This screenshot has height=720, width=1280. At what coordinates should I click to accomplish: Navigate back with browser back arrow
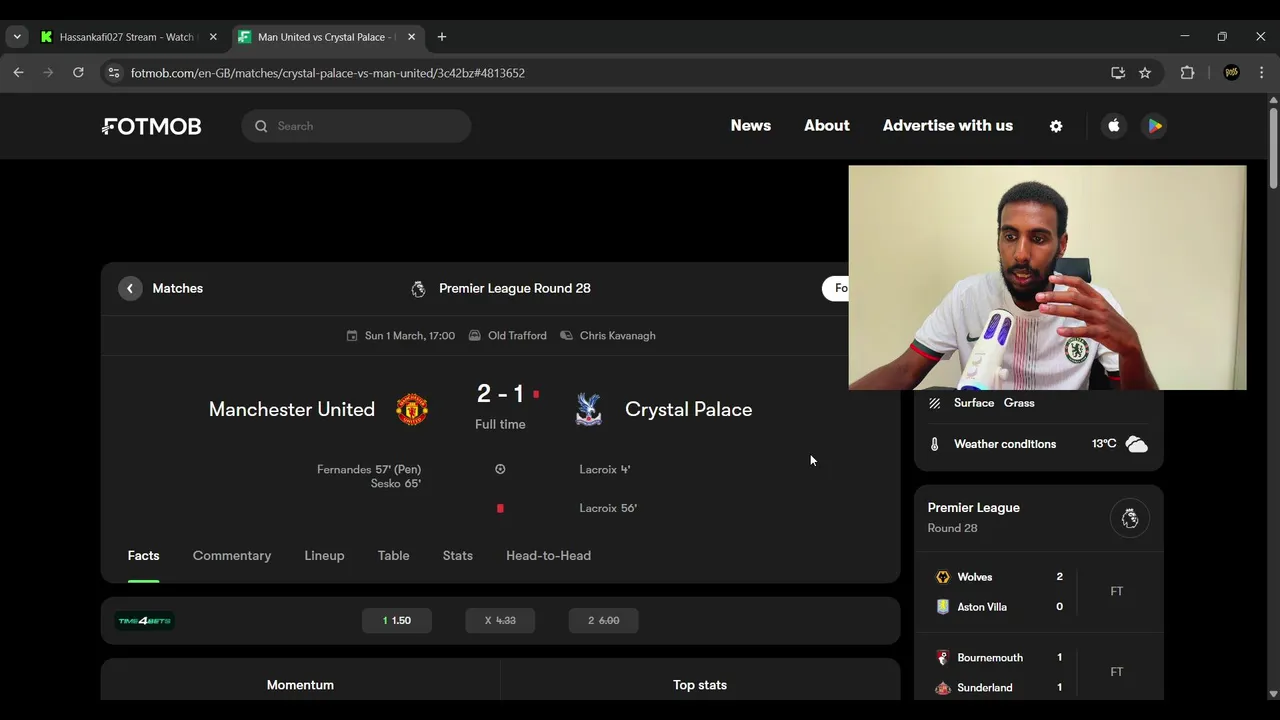click(18, 73)
